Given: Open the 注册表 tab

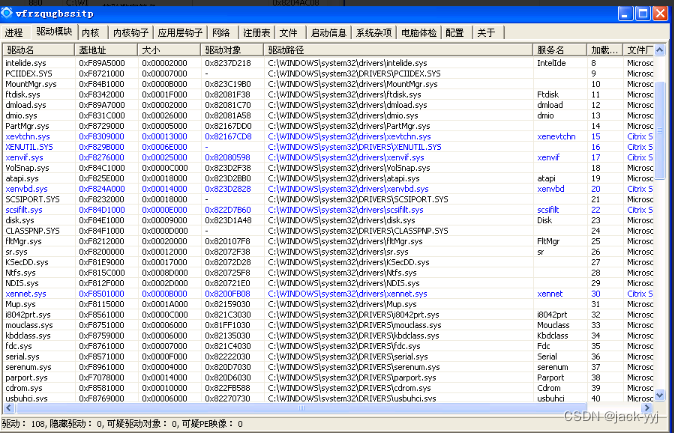Looking at the screenshot, I should (x=257, y=33).
